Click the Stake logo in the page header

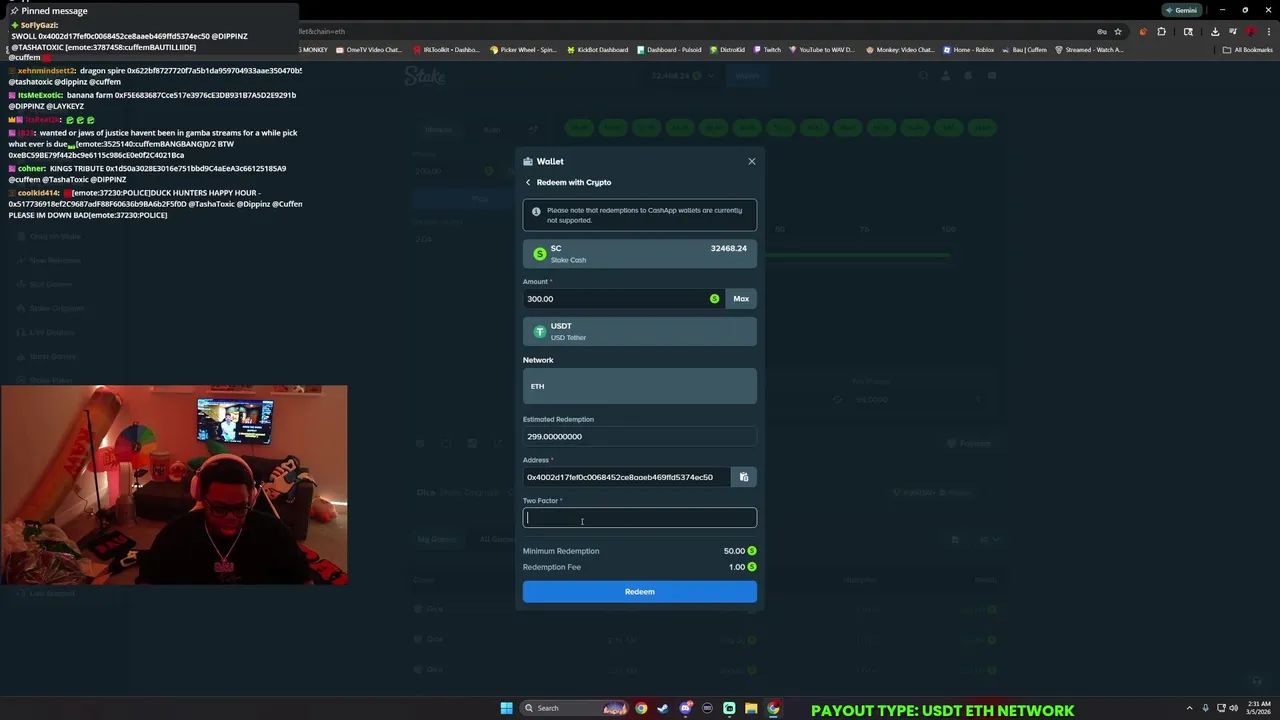click(424, 76)
